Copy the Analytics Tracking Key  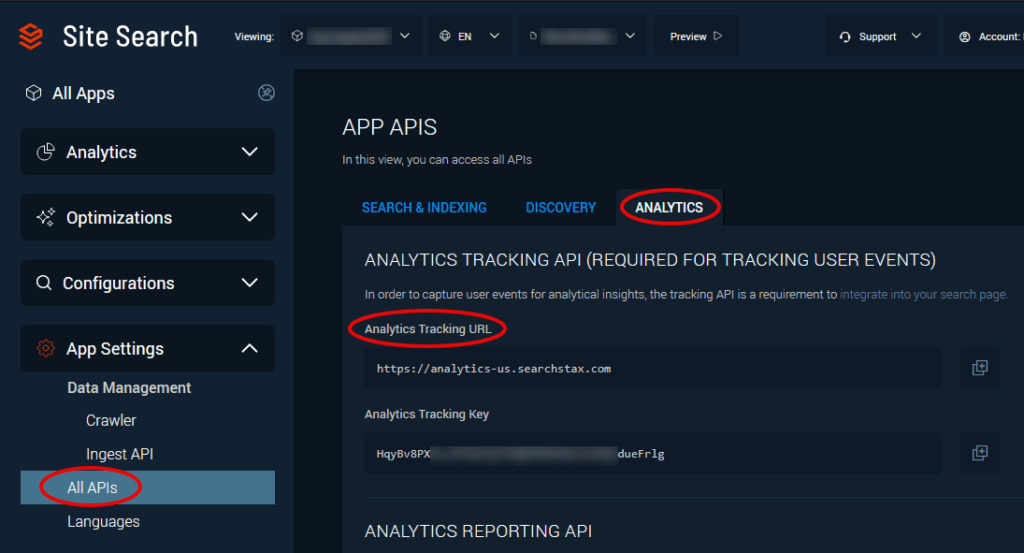[980, 453]
